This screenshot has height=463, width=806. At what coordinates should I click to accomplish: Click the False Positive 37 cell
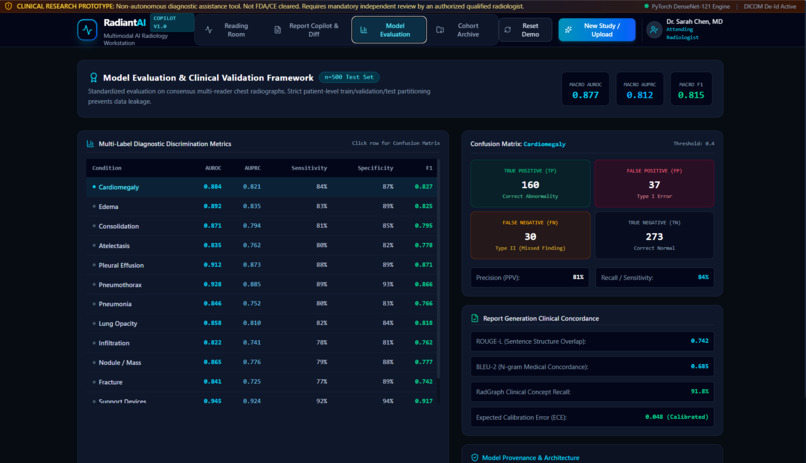click(654, 183)
